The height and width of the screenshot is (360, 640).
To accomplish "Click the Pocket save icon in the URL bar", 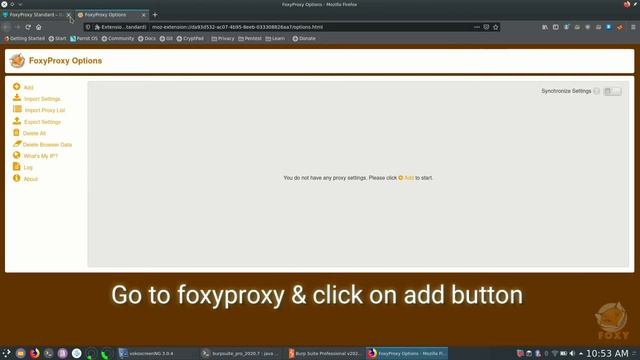I will click(486, 27).
